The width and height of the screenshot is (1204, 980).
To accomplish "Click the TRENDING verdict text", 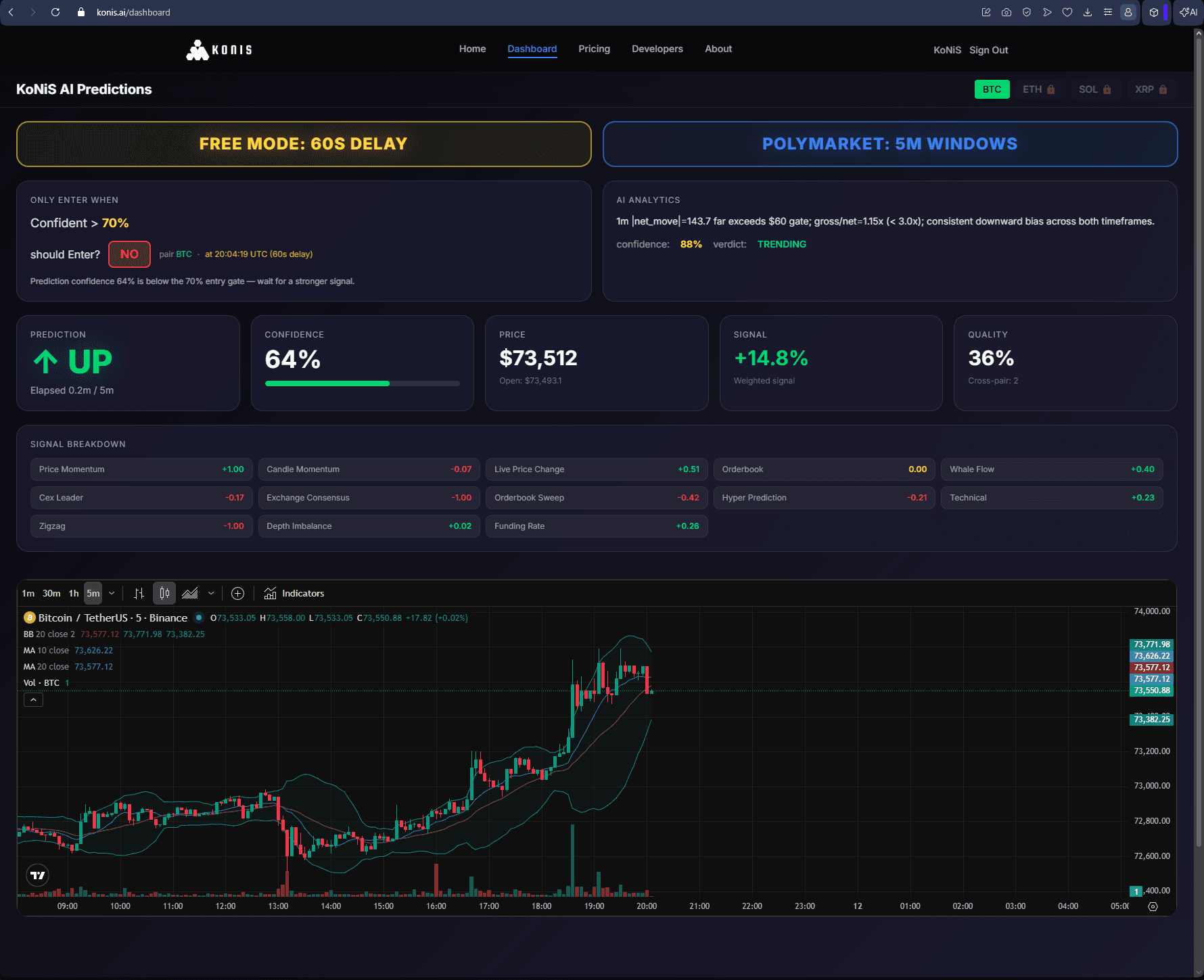I will pyautogui.click(x=782, y=244).
